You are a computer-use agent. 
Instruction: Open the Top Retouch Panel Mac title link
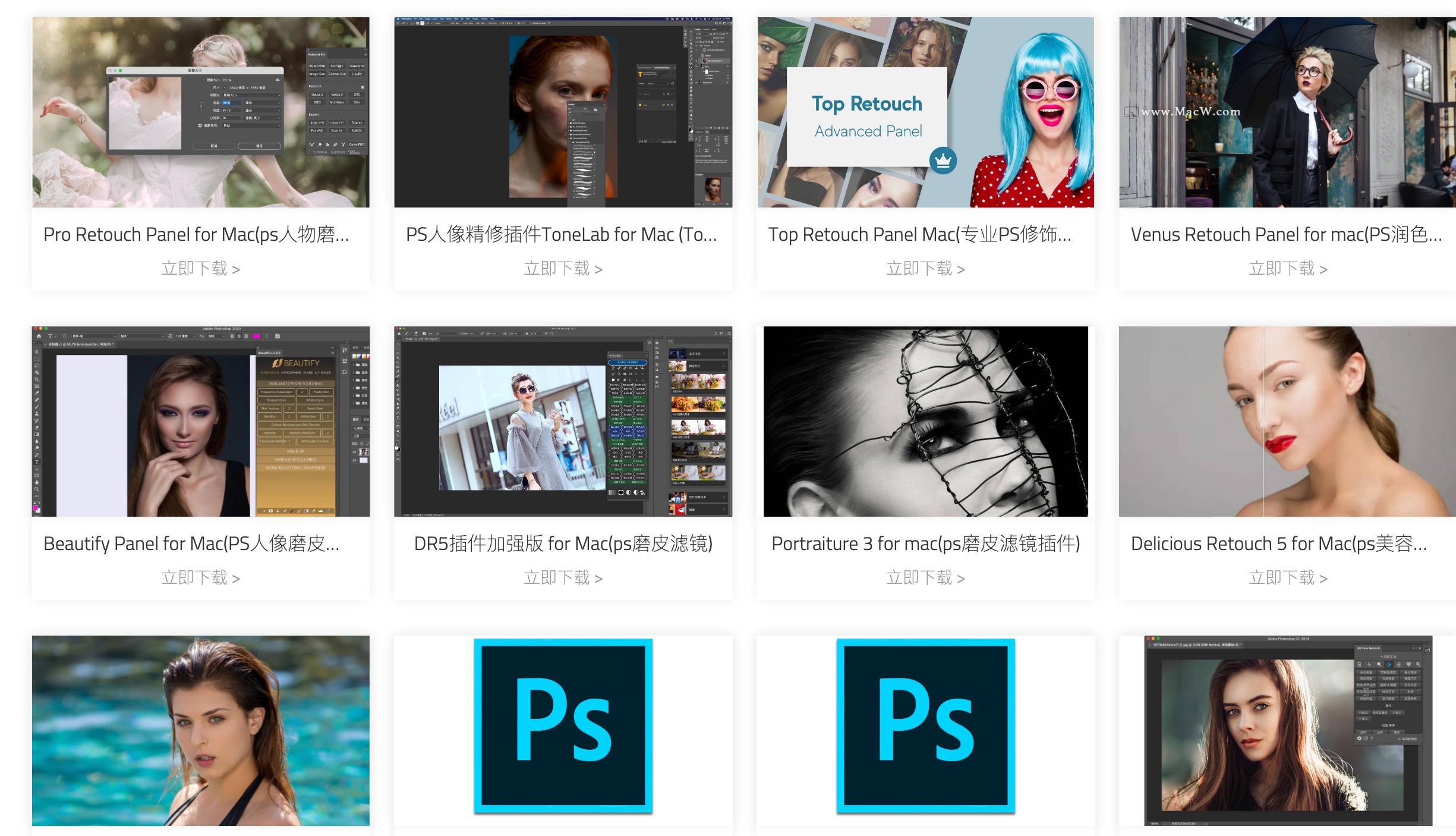click(920, 234)
